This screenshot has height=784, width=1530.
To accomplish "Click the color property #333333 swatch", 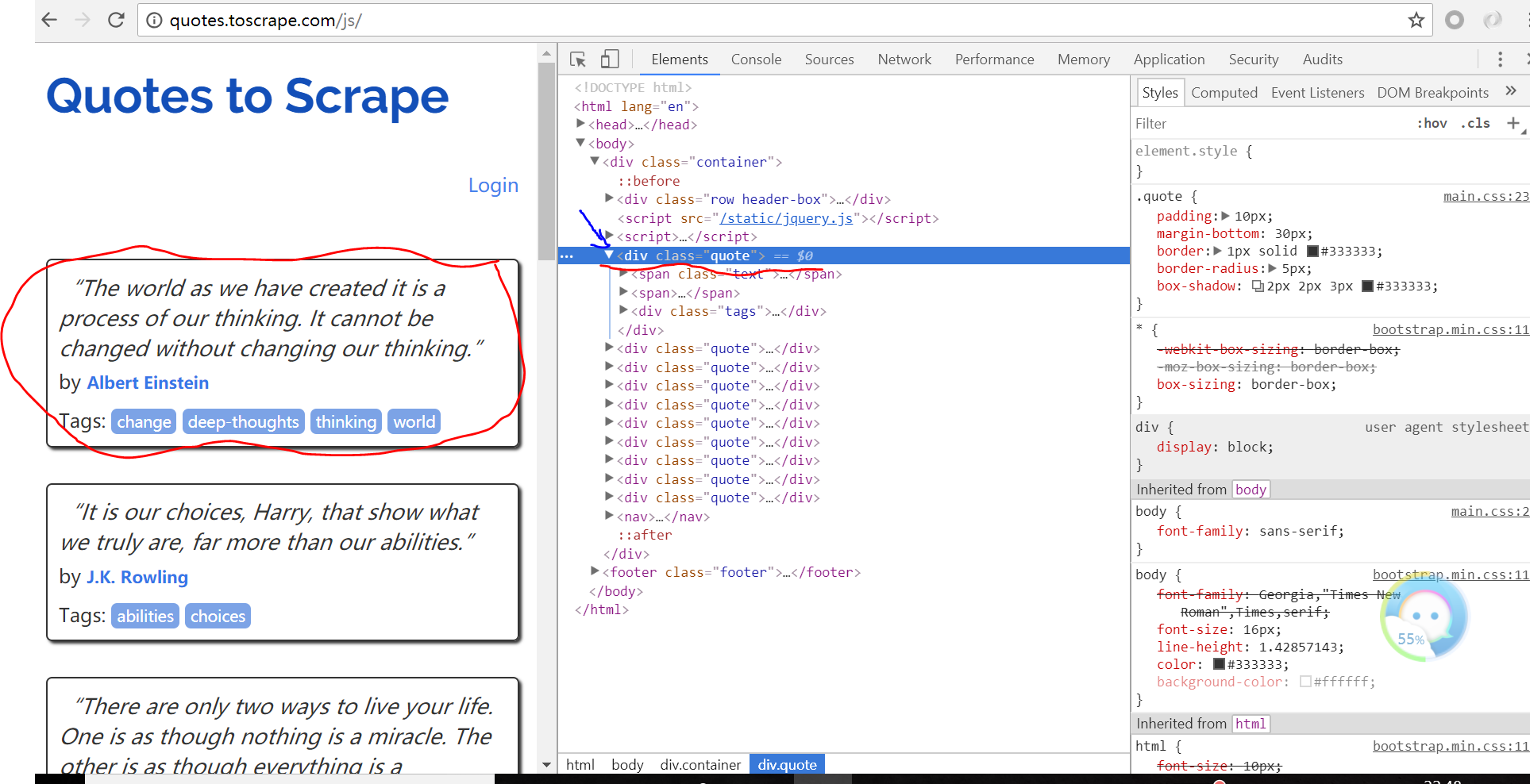I will tap(1219, 664).
